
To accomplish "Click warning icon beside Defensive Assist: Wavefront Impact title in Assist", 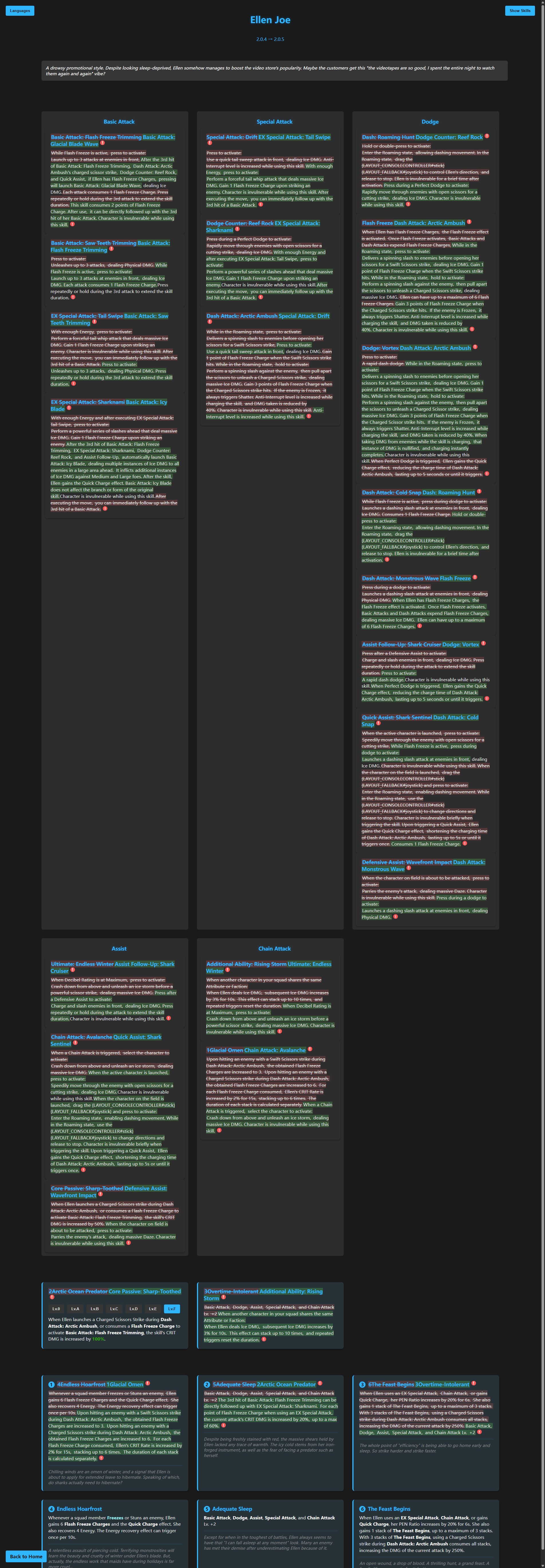I will point(100,1194).
